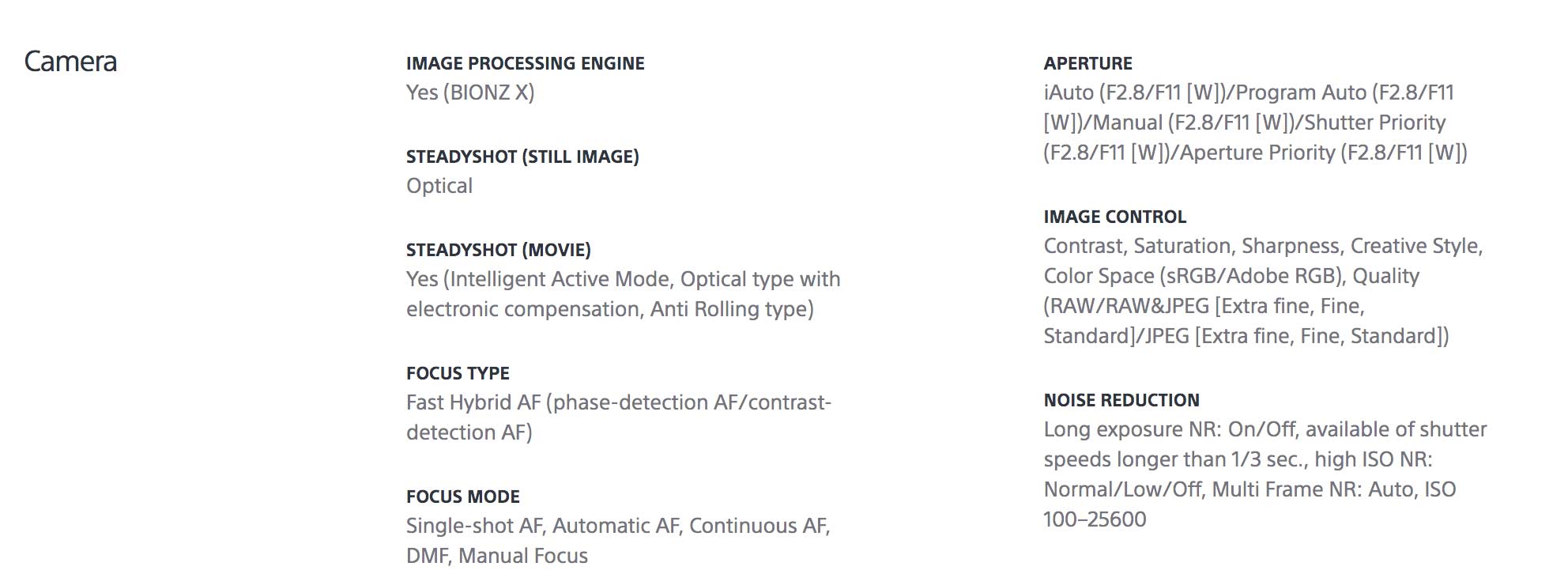Click the 'DMF, Manual Focus' text line
The height and width of the screenshot is (574, 1568).
click(496, 556)
